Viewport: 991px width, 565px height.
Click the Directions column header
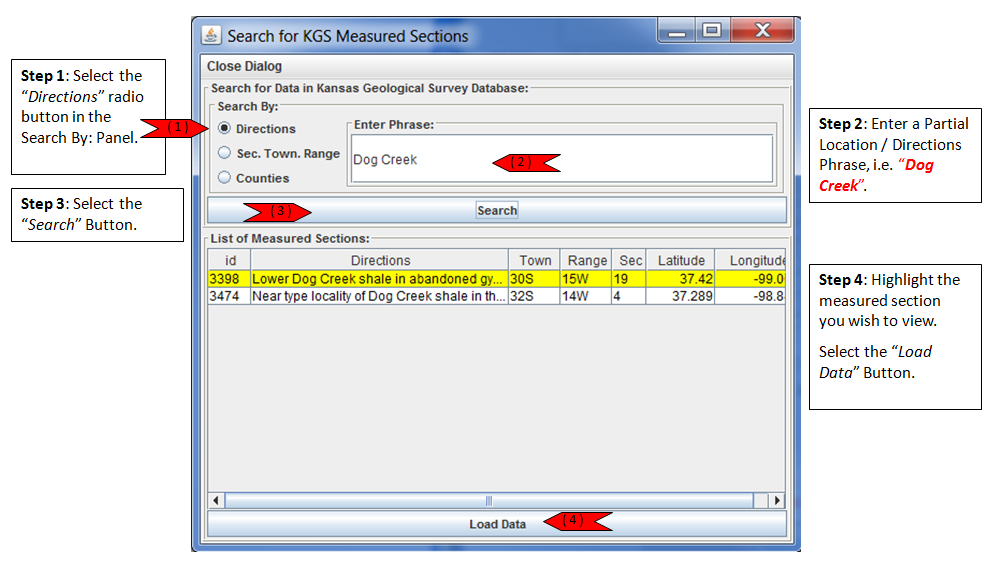point(380,260)
